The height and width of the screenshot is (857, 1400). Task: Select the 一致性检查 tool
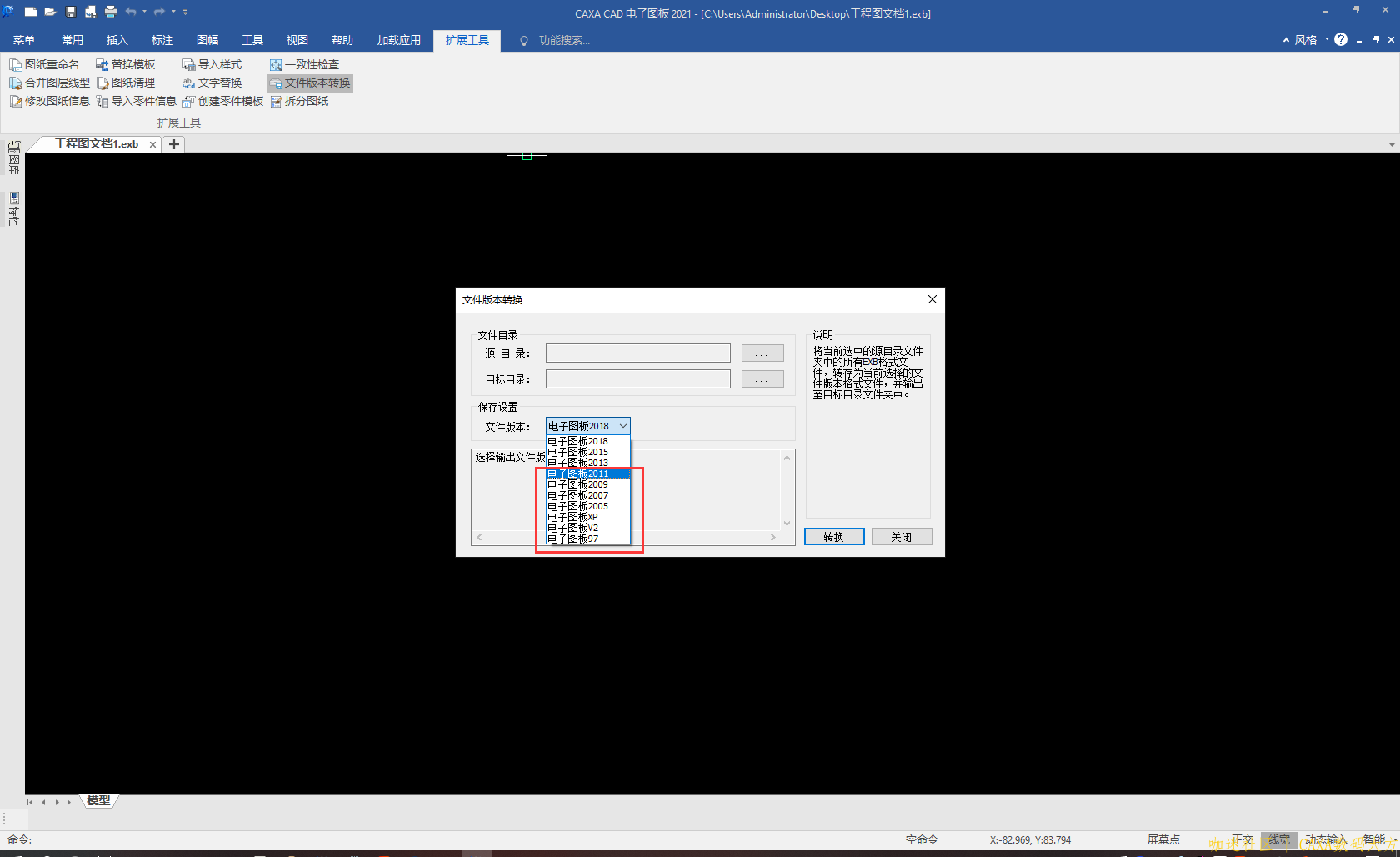[304, 64]
